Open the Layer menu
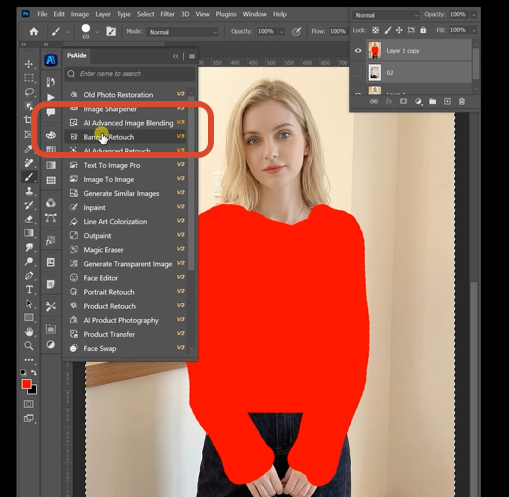 click(x=103, y=14)
